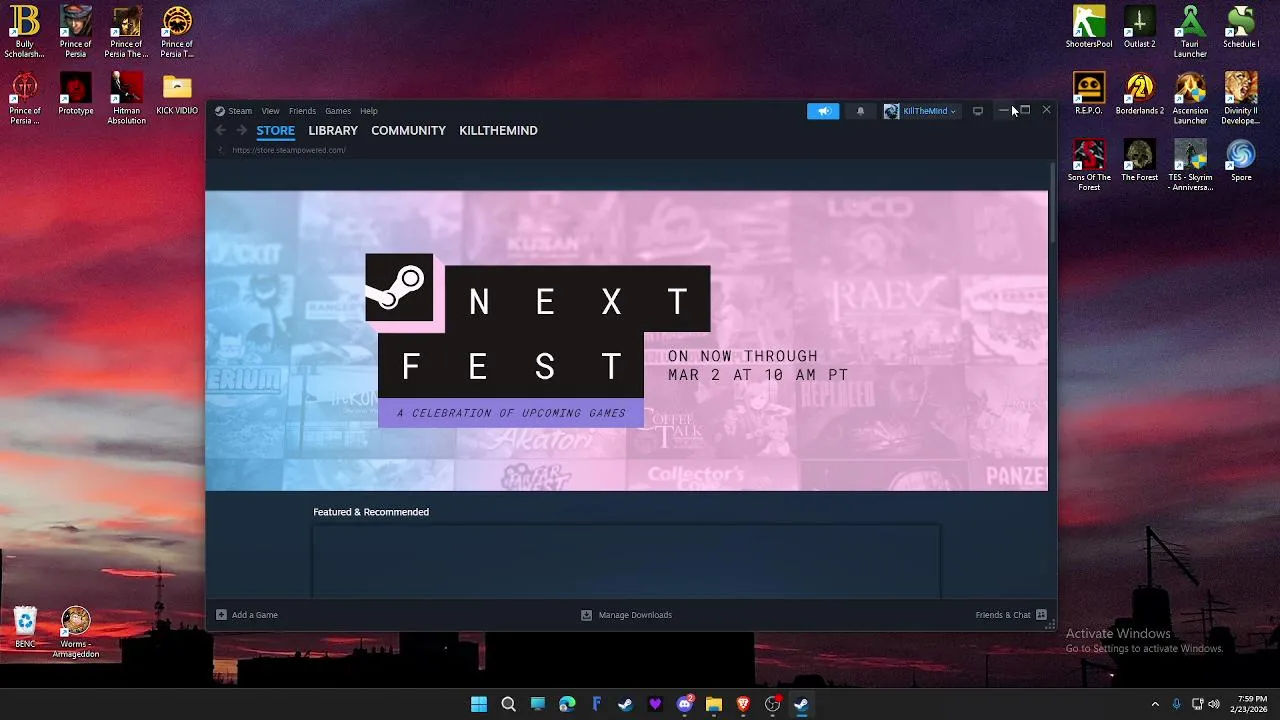Viewport: 1280px width, 720px height.
Task: Open the Help menu
Action: click(369, 111)
